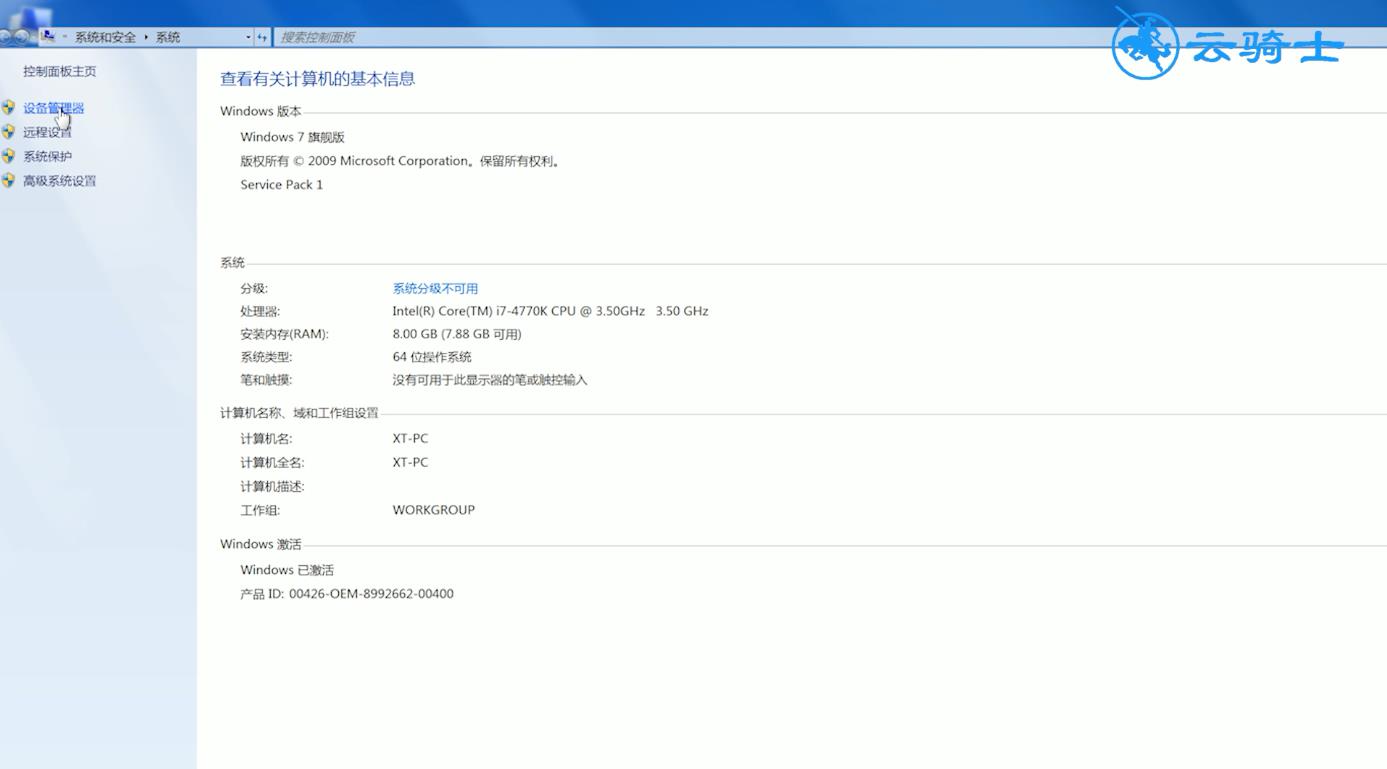This screenshot has width=1387, height=769.
Task: Click the XT-PC value next to 计算机全名
Action: (410, 462)
